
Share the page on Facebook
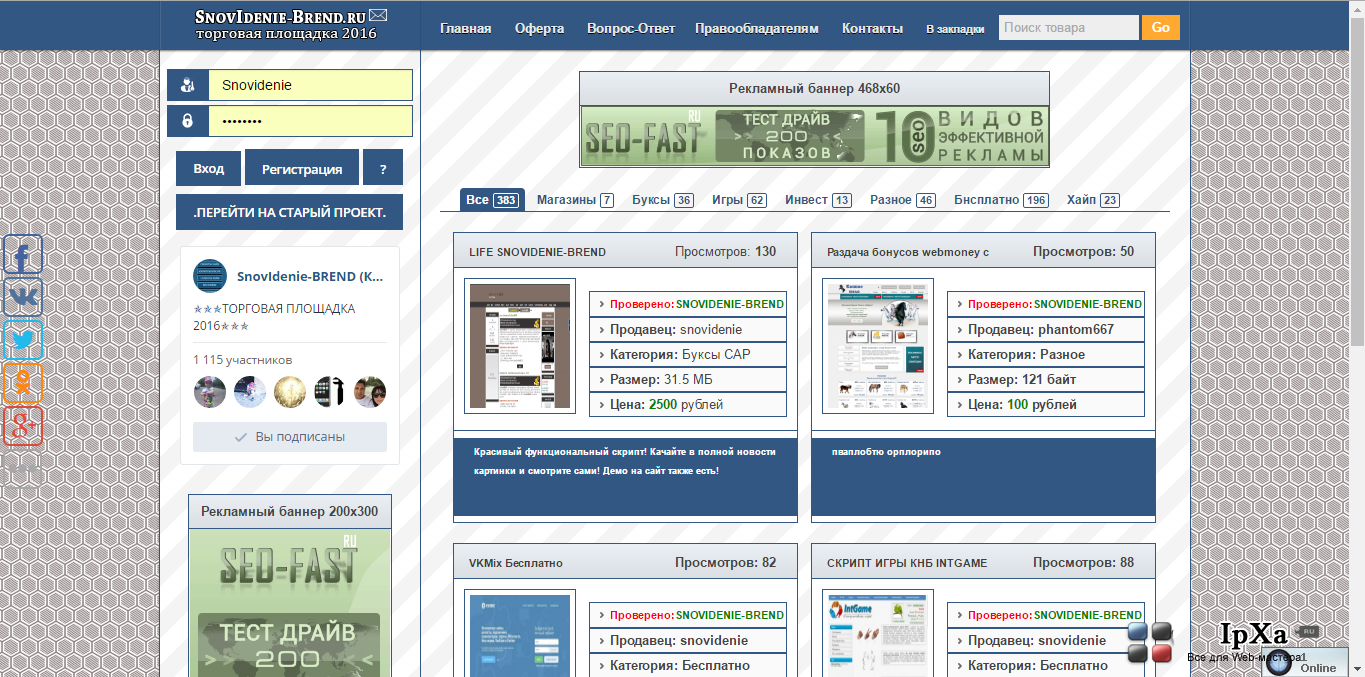click(x=23, y=255)
